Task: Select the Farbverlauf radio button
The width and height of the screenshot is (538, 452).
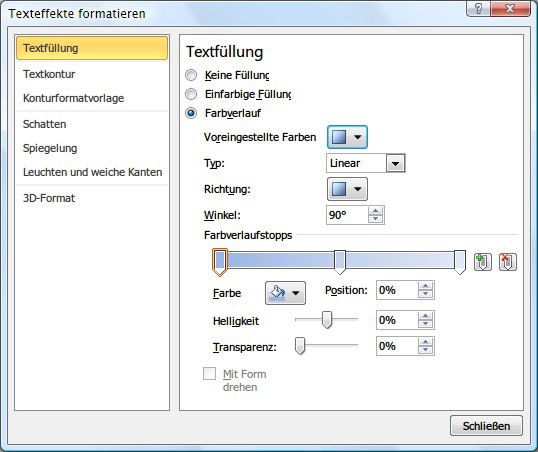Action: tap(191, 113)
